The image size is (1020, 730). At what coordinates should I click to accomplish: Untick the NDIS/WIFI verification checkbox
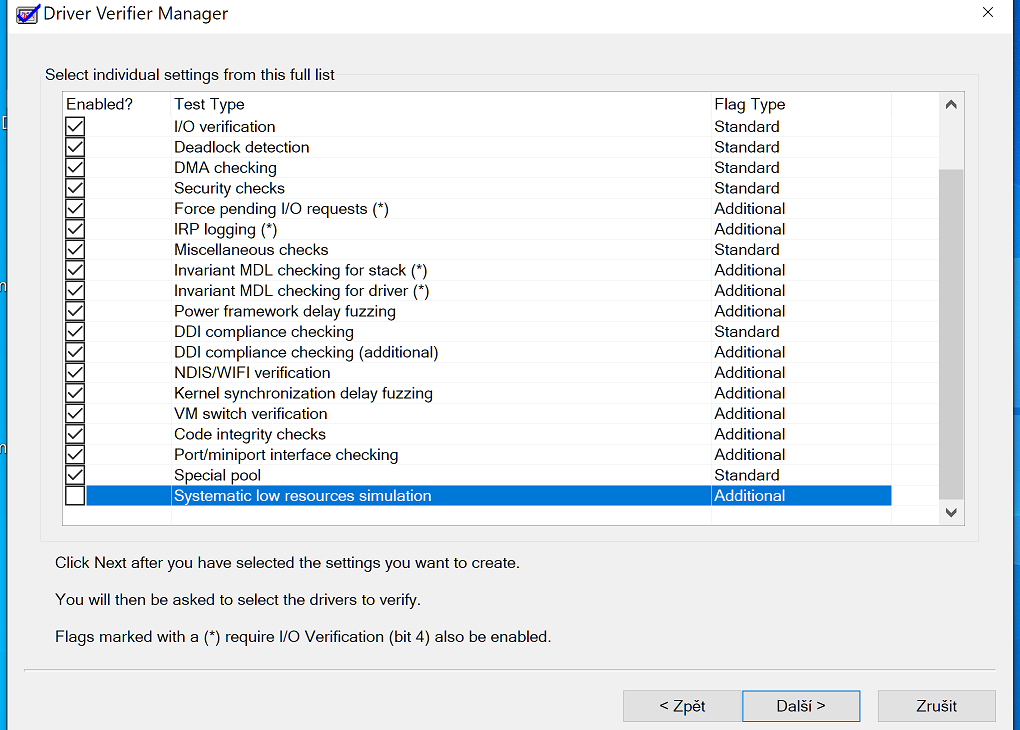[75, 373]
